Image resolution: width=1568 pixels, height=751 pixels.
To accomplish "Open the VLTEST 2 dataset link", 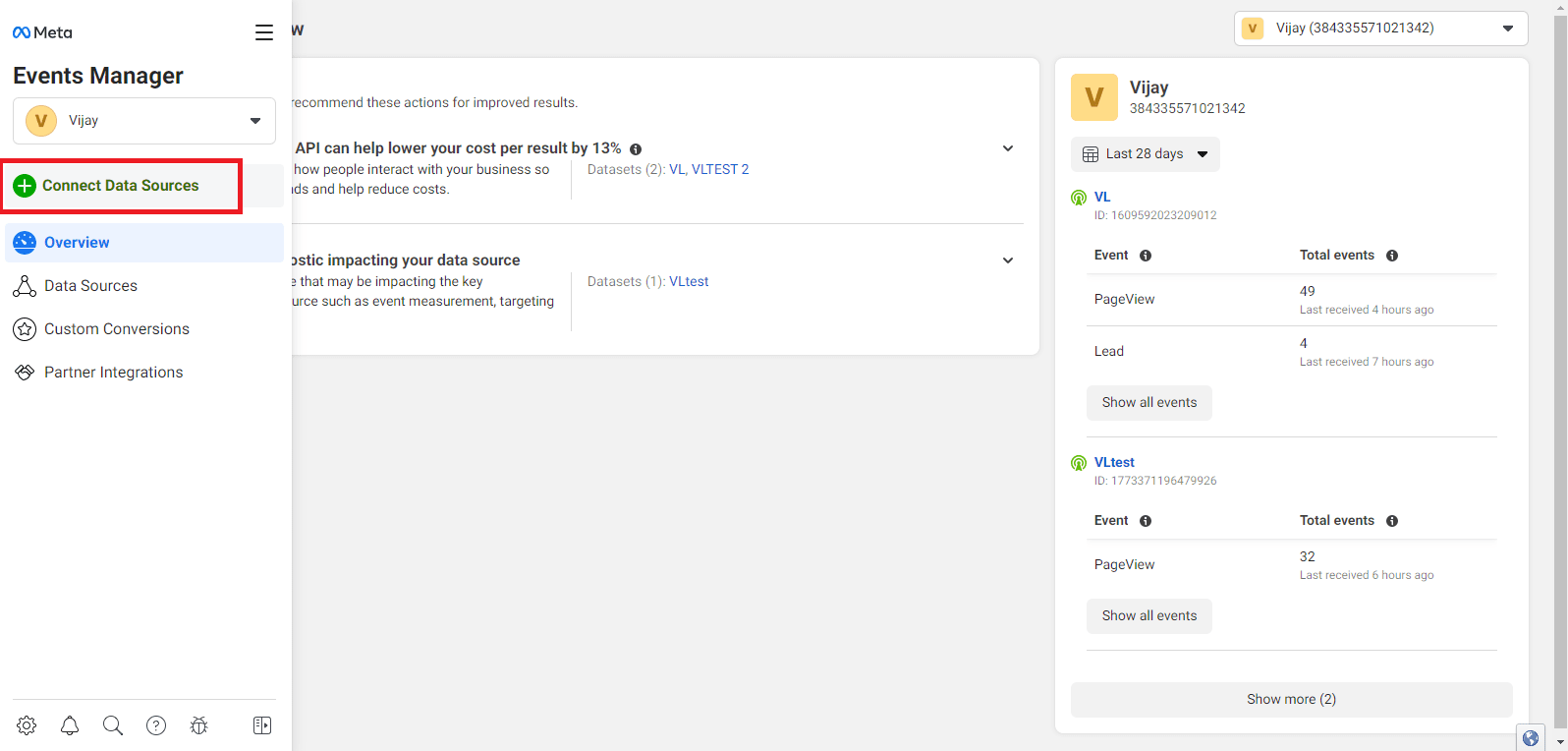I will point(720,170).
